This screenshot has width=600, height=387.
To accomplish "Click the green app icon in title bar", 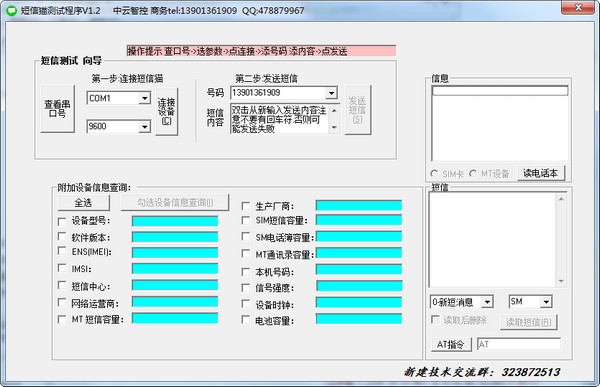I will [x=12, y=10].
